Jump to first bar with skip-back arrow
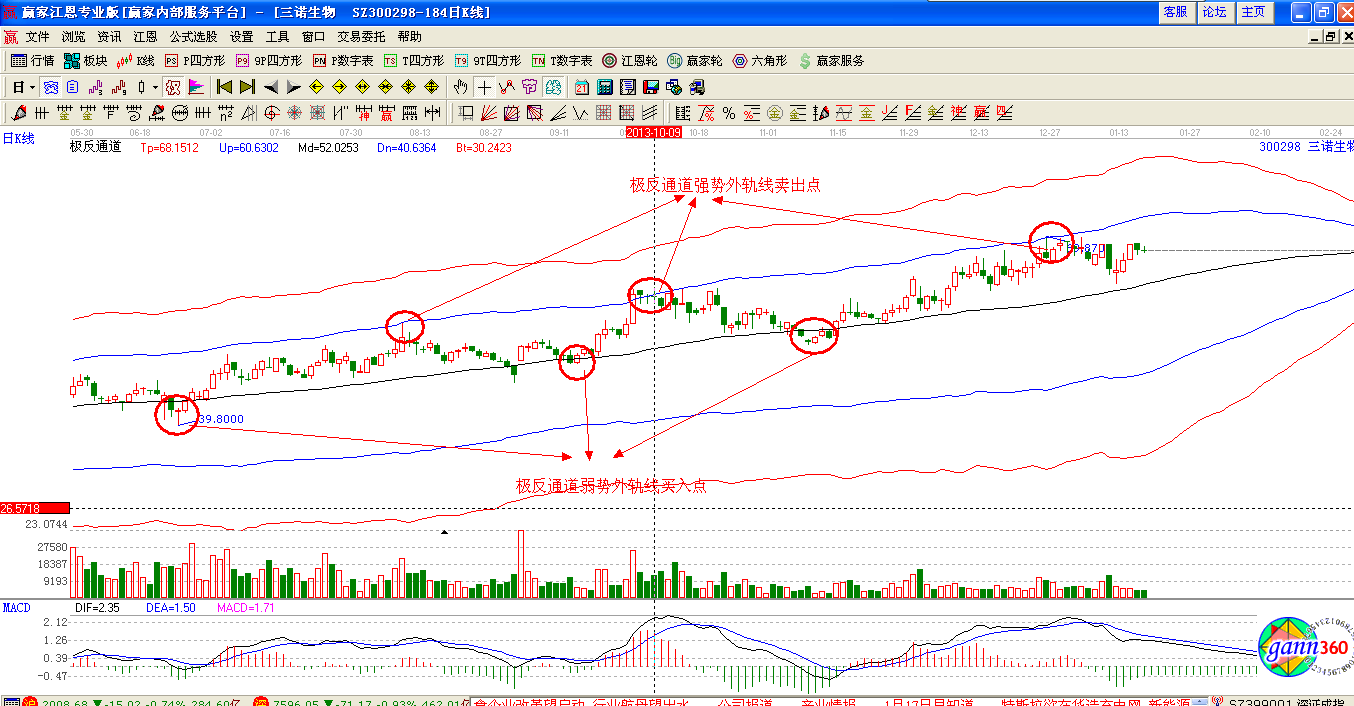 click(224, 87)
